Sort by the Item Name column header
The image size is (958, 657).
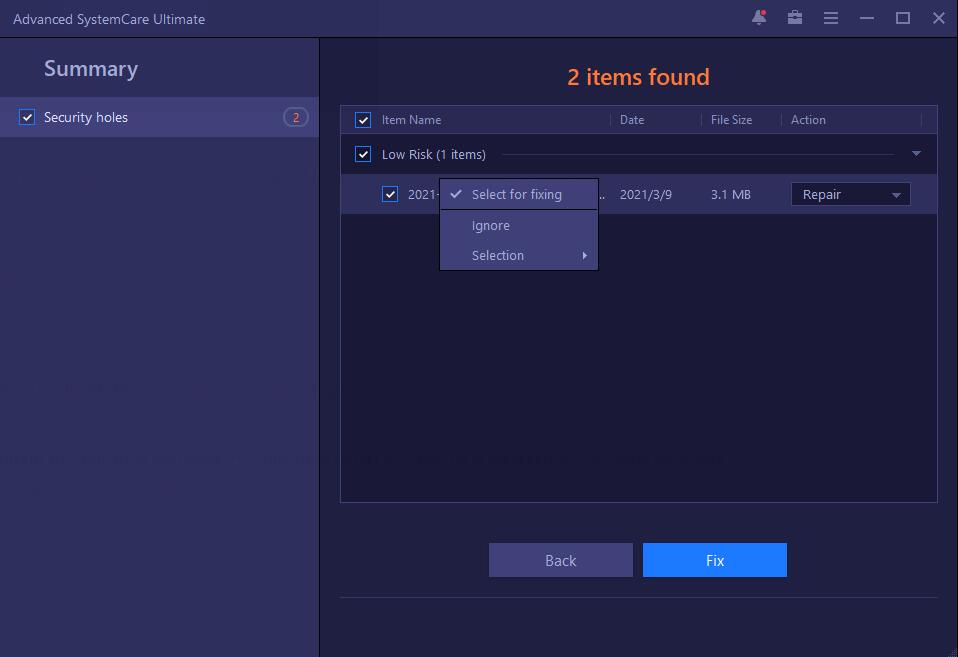(411, 120)
